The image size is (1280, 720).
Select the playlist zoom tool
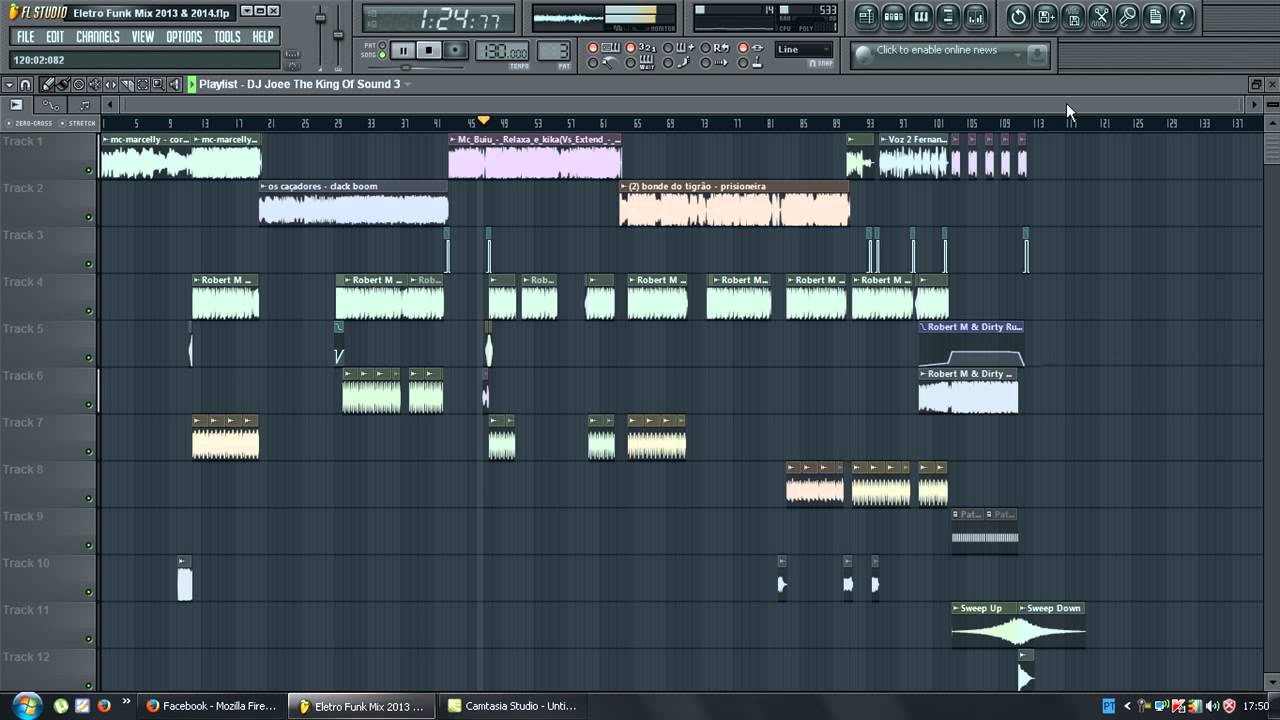(x=158, y=85)
